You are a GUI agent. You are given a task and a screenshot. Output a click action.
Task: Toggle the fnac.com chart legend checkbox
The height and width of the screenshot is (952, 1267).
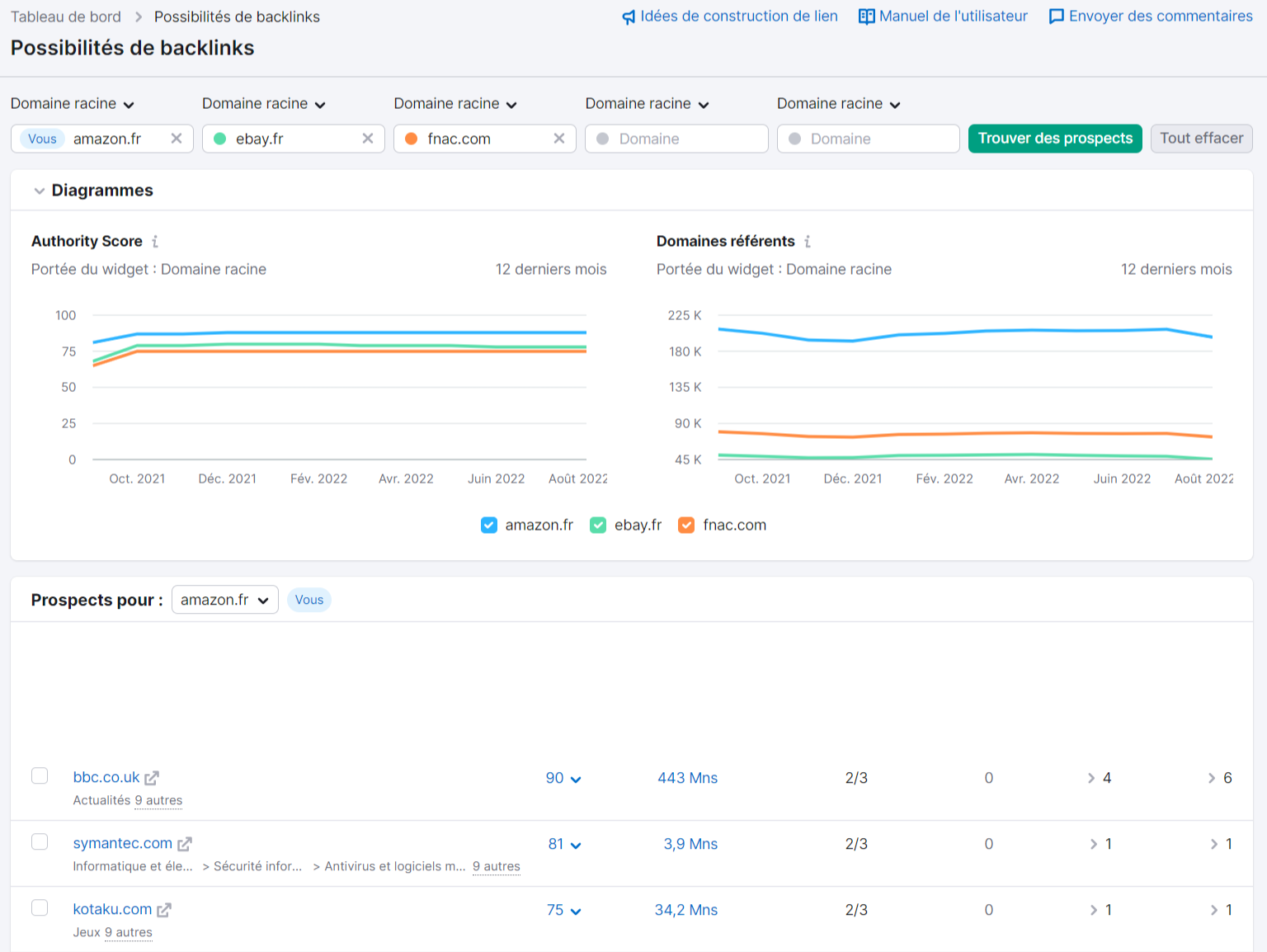[686, 525]
